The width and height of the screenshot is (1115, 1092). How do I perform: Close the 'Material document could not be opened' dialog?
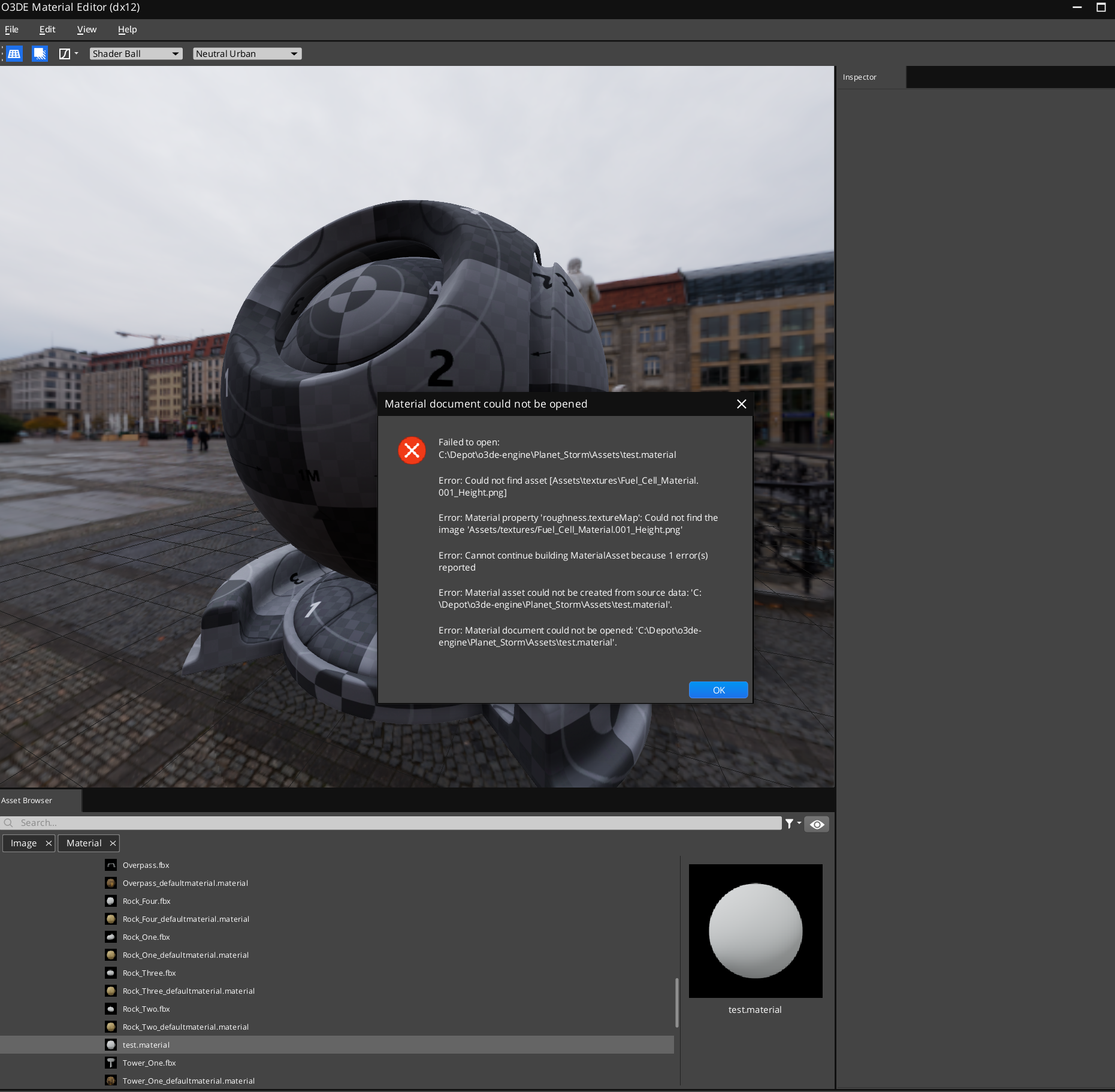(x=741, y=404)
